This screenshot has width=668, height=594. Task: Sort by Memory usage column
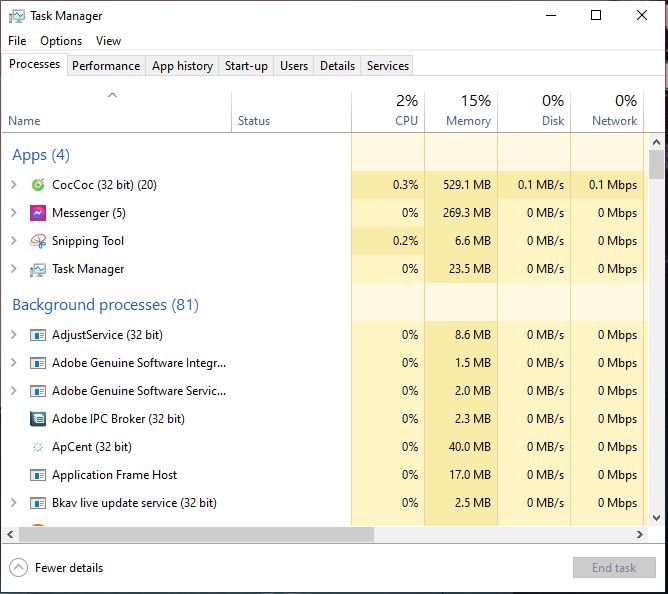(461, 112)
